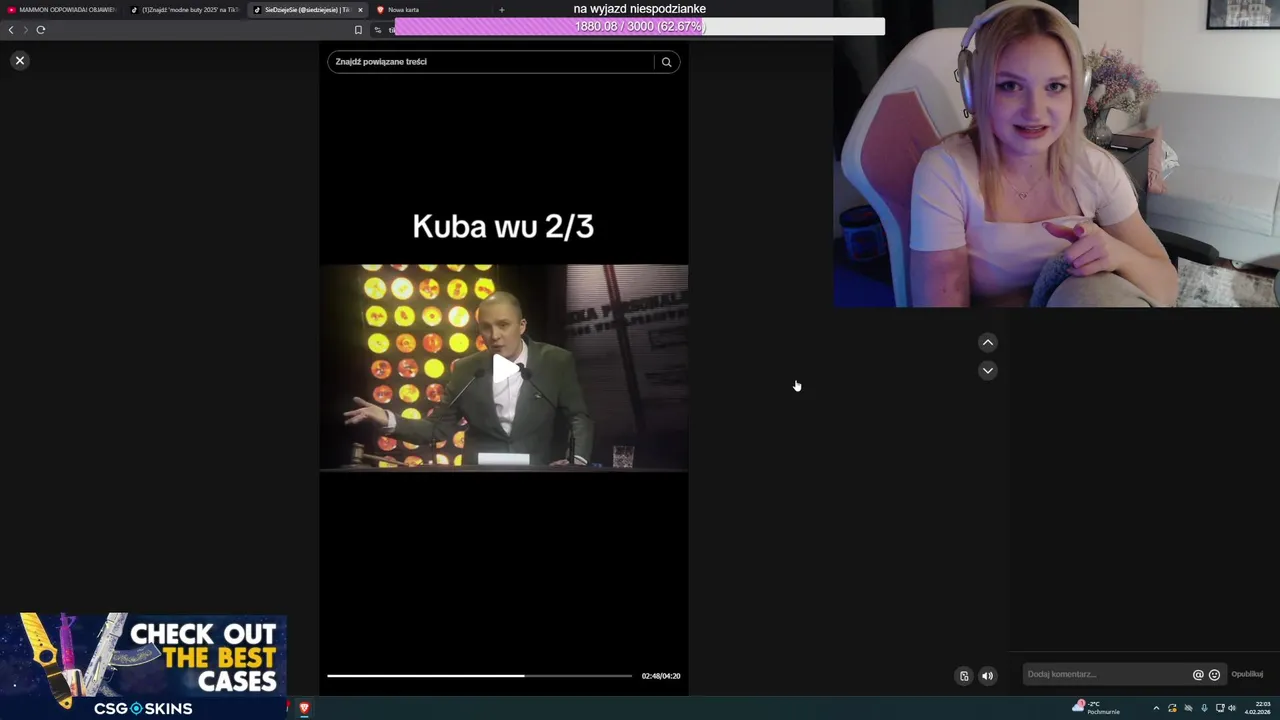This screenshot has height=720, width=1280.
Task: Mute the TikTok video via speaker icon
Action: click(988, 676)
